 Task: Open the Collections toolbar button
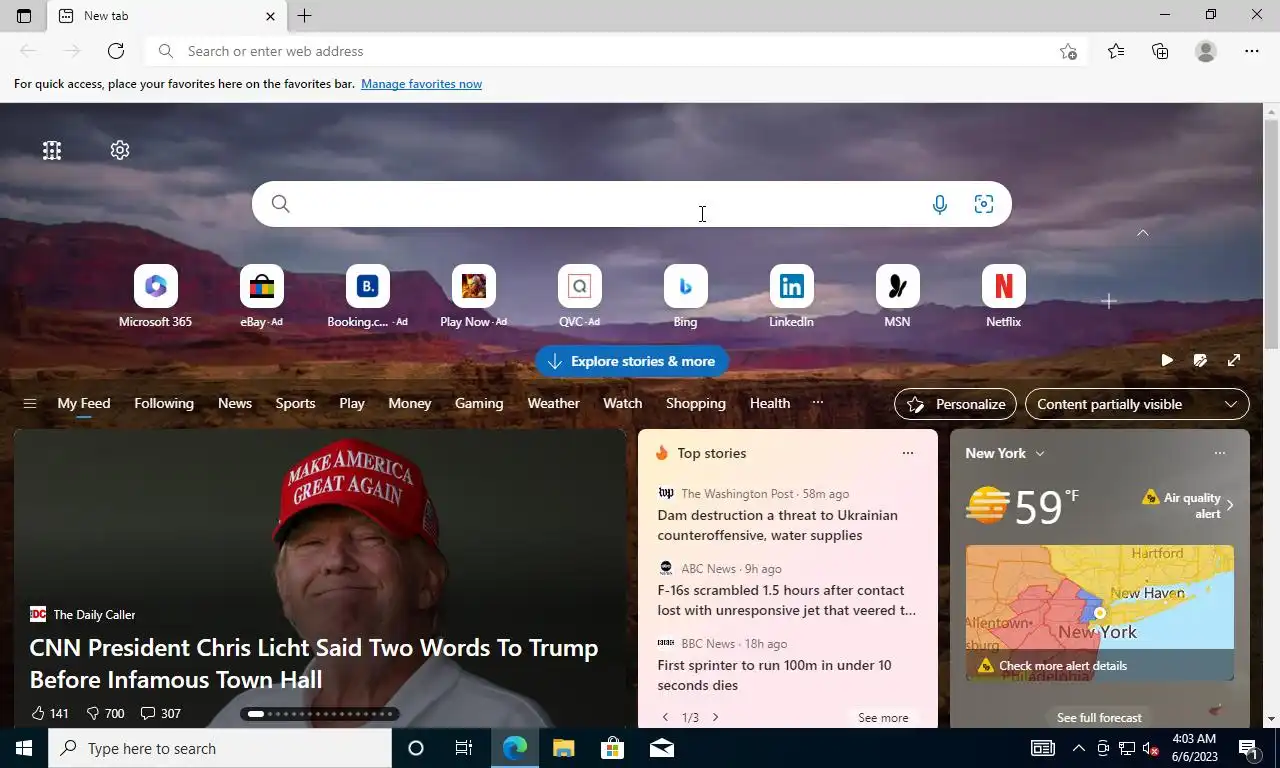pos(1160,51)
